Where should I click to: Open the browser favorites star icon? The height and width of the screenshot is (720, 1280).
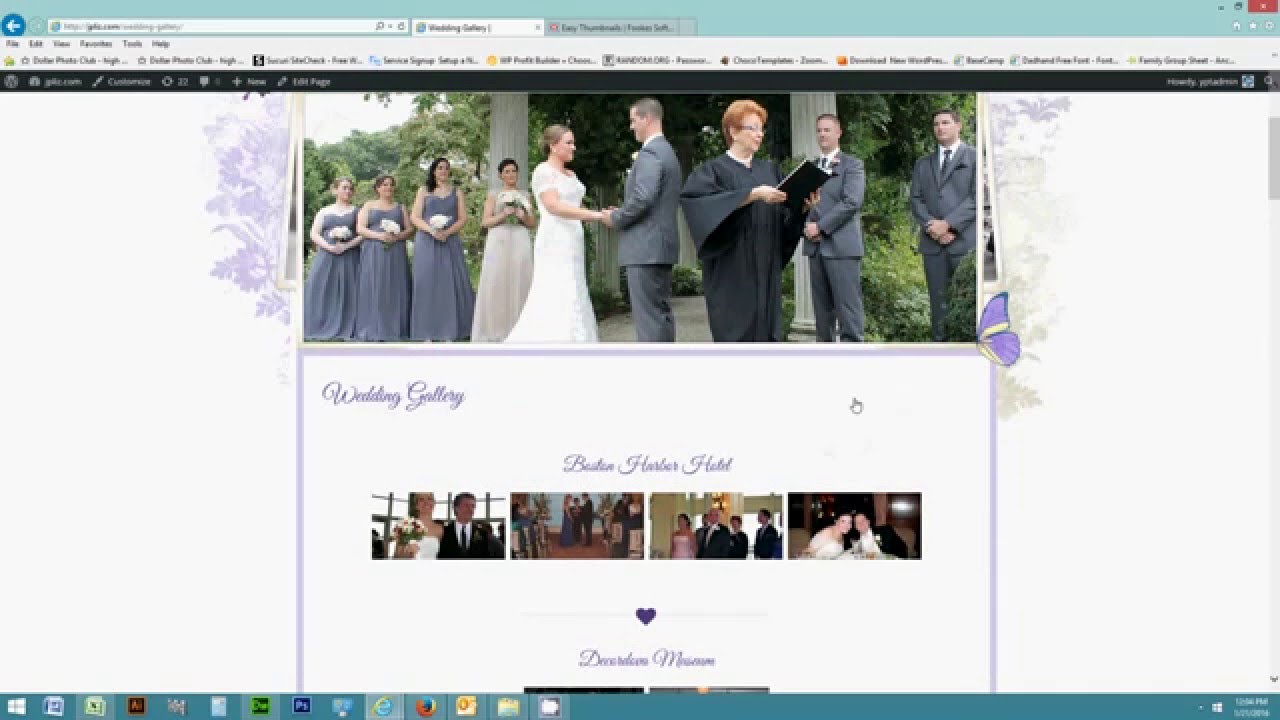coord(1252,26)
